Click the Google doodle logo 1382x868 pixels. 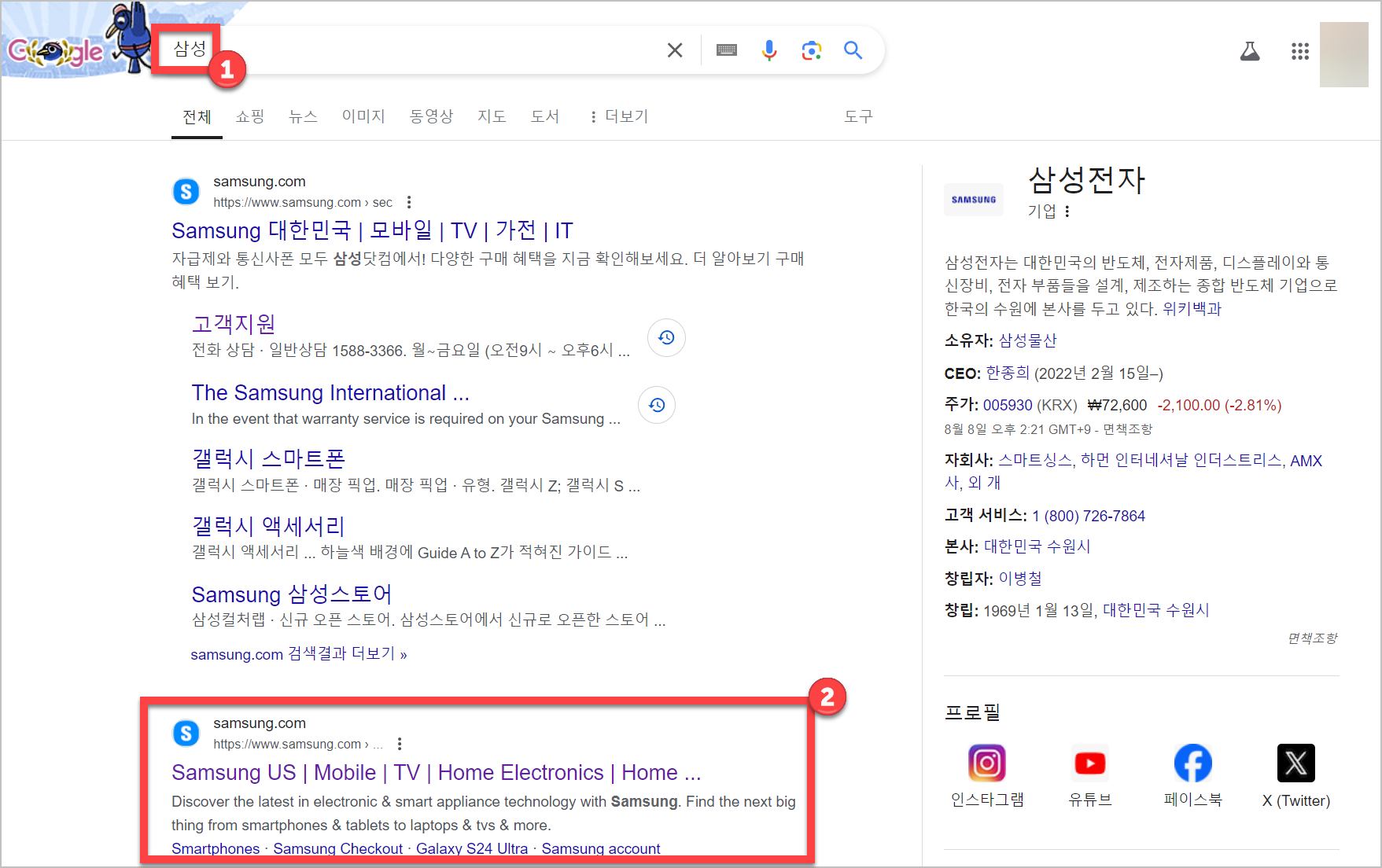point(55,52)
